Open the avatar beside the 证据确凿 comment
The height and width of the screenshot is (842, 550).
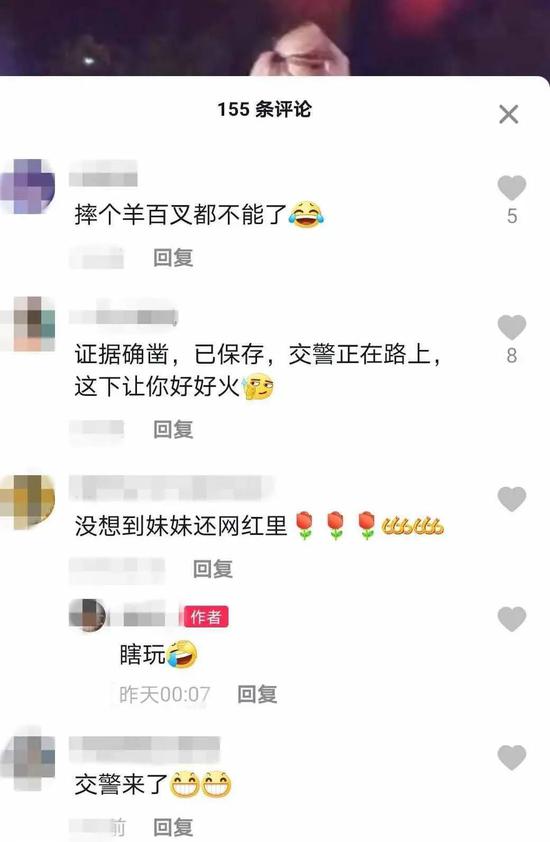[x=28, y=324]
